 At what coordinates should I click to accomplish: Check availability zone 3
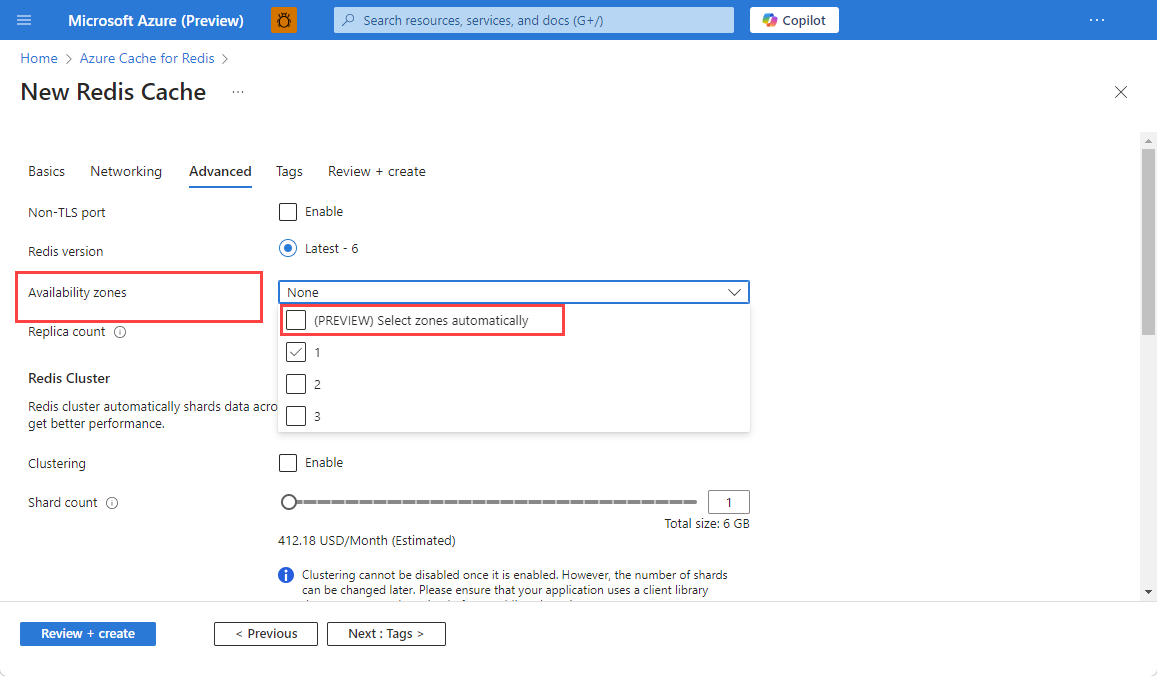coord(296,416)
